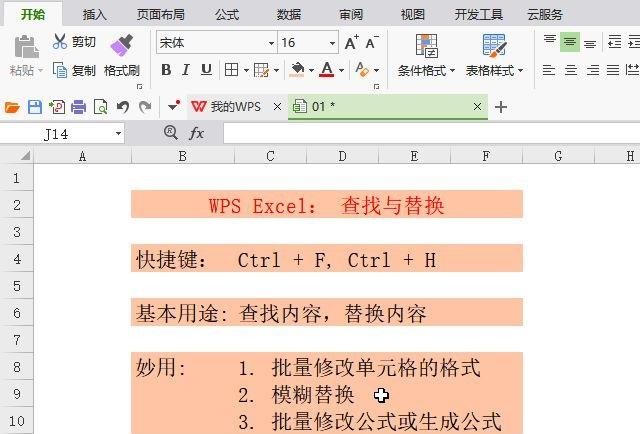This screenshot has width=640, height=434.
Task: Close the 我的WPS tab
Action: tap(277, 107)
